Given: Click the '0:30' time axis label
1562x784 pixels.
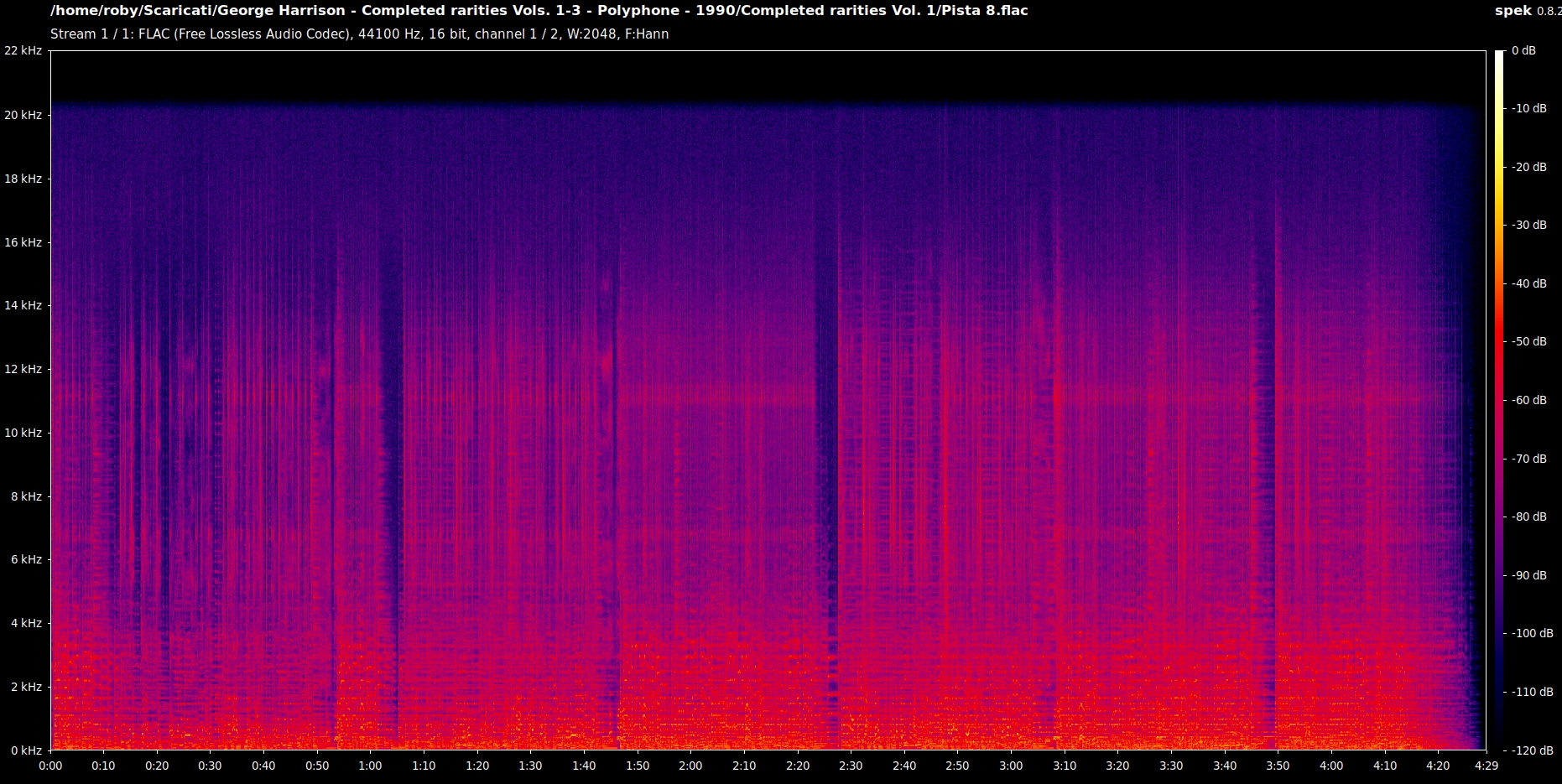Looking at the screenshot, I should pyautogui.click(x=210, y=766).
